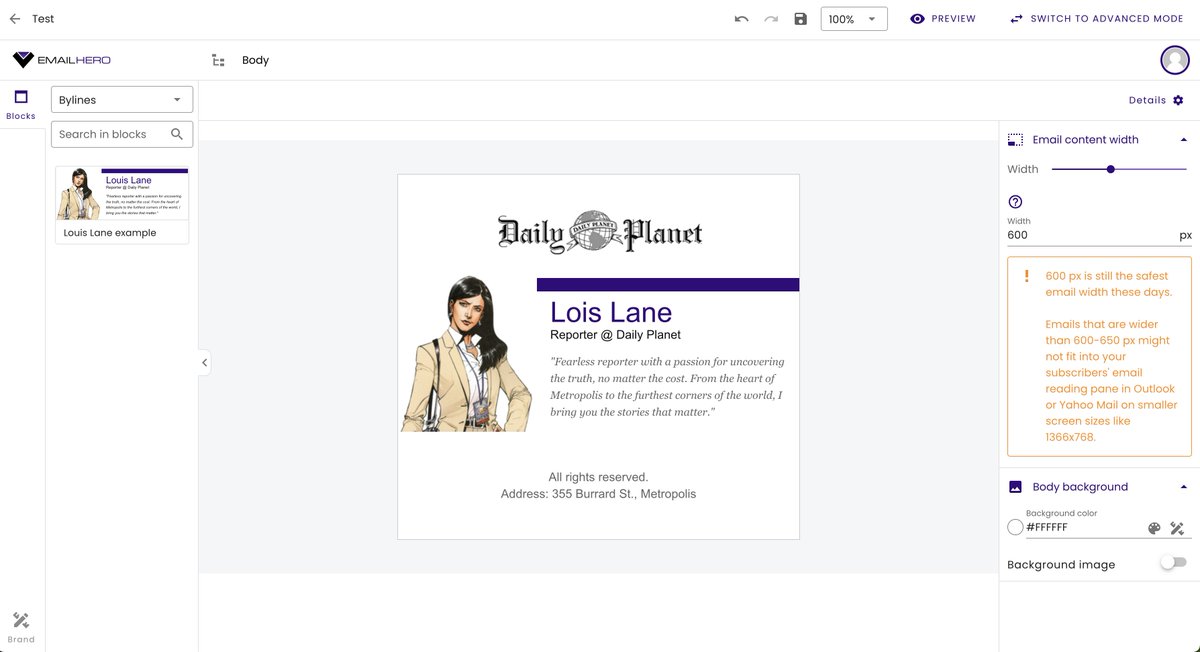Screen dimensions: 1200x652
Task: Click the Address 355 Burrard St. line
Action: pyautogui.click(x=598, y=494)
